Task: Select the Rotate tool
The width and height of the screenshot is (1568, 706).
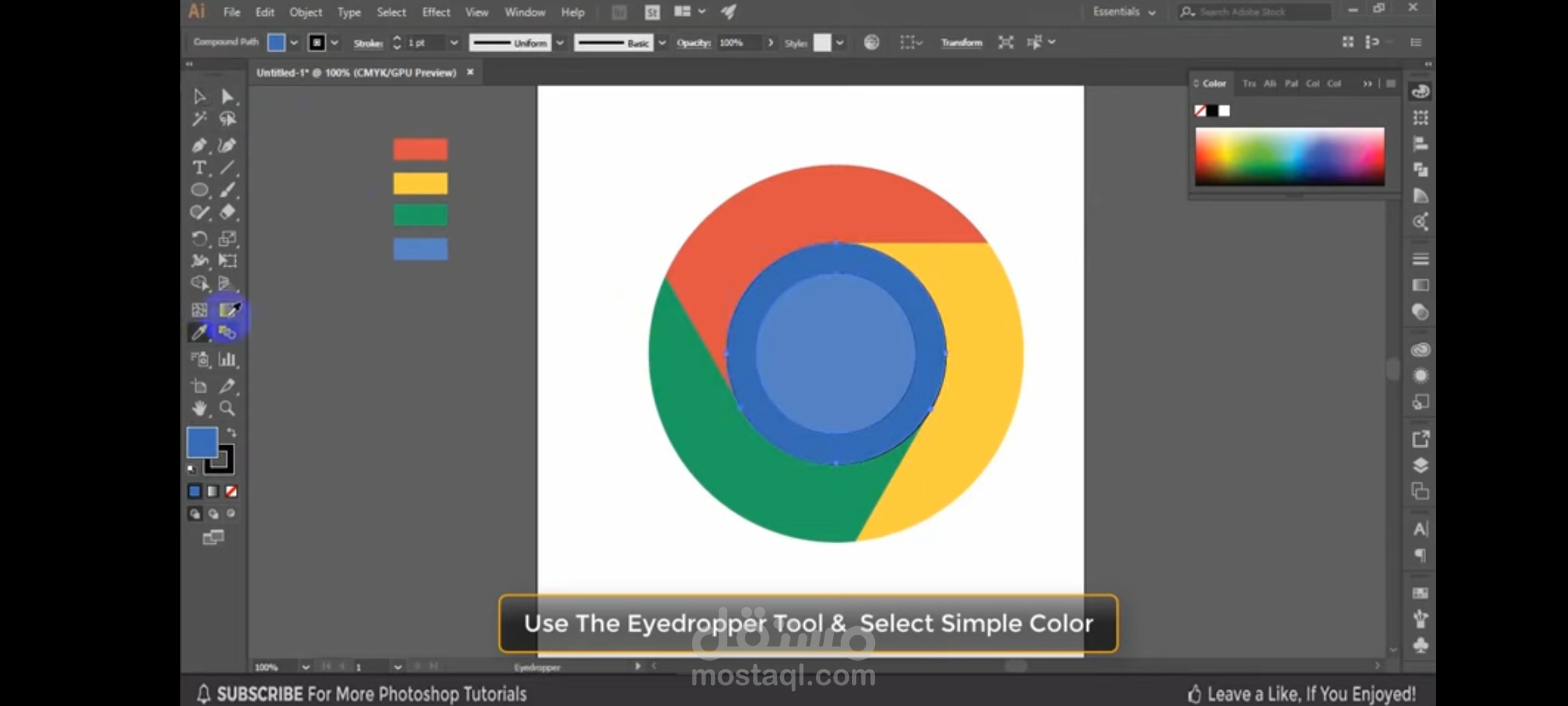Action: [x=199, y=239]
